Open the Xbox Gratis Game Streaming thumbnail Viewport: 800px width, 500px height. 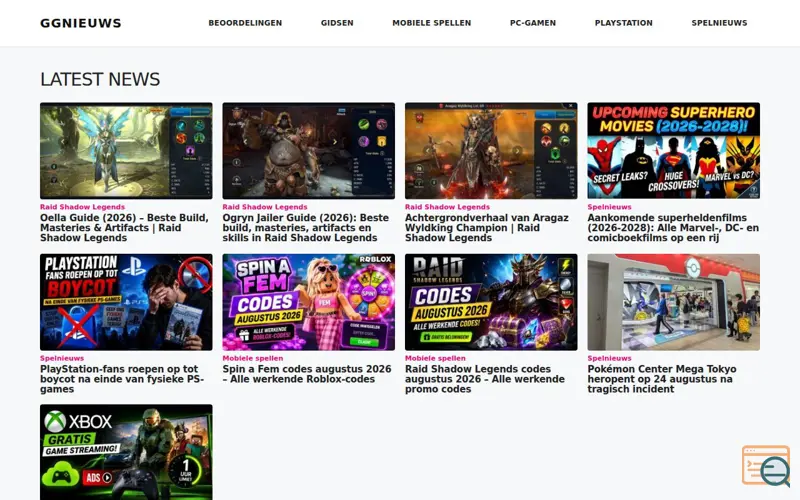(x=126, y=452)
